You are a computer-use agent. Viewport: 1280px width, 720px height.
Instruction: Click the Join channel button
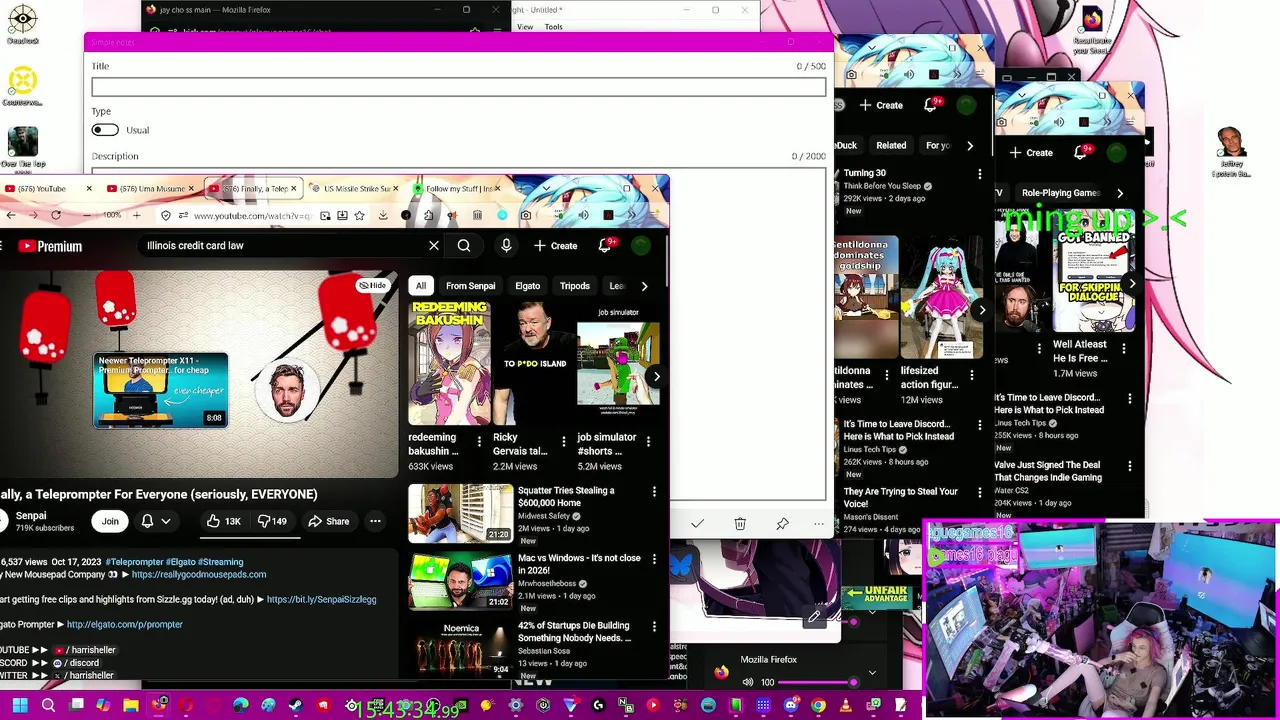(110, 521)
